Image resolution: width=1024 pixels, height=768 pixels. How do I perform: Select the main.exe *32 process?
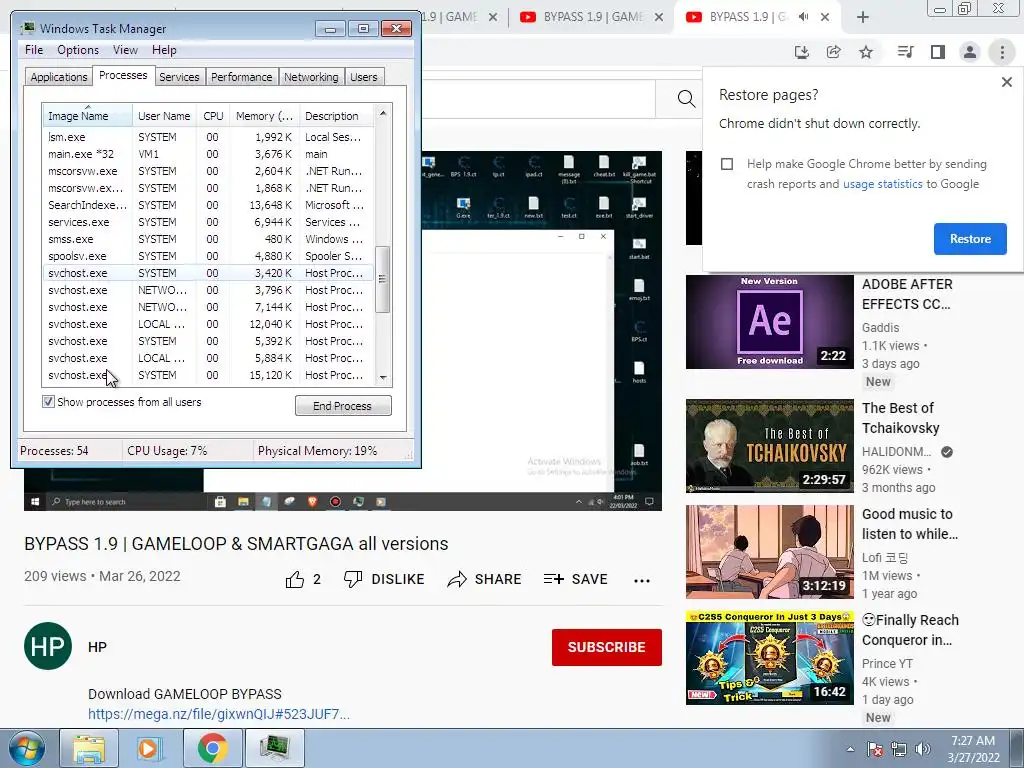coord(208,154)
